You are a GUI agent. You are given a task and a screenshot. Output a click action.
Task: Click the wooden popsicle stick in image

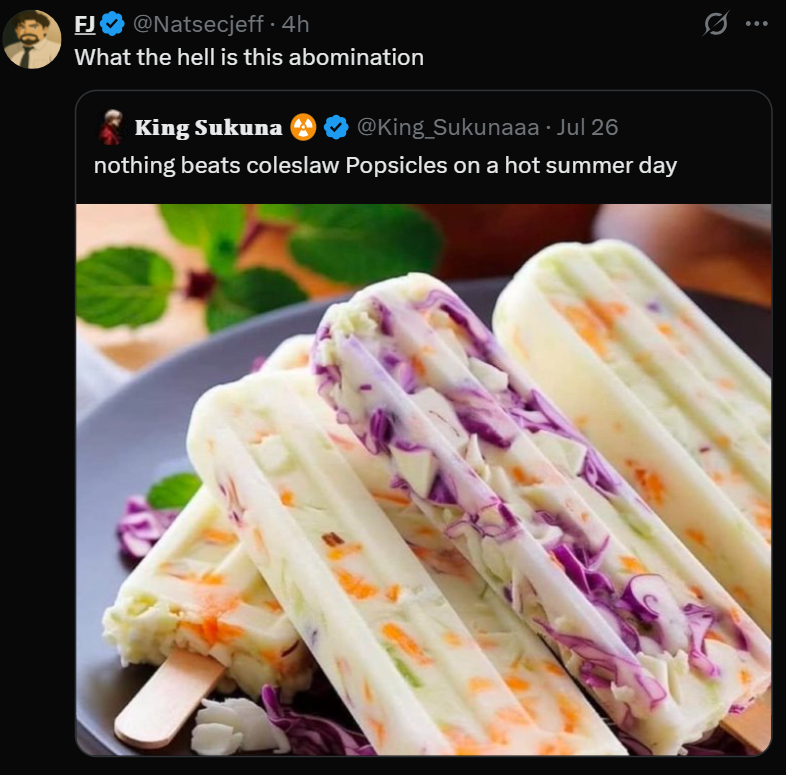(168, 698)
